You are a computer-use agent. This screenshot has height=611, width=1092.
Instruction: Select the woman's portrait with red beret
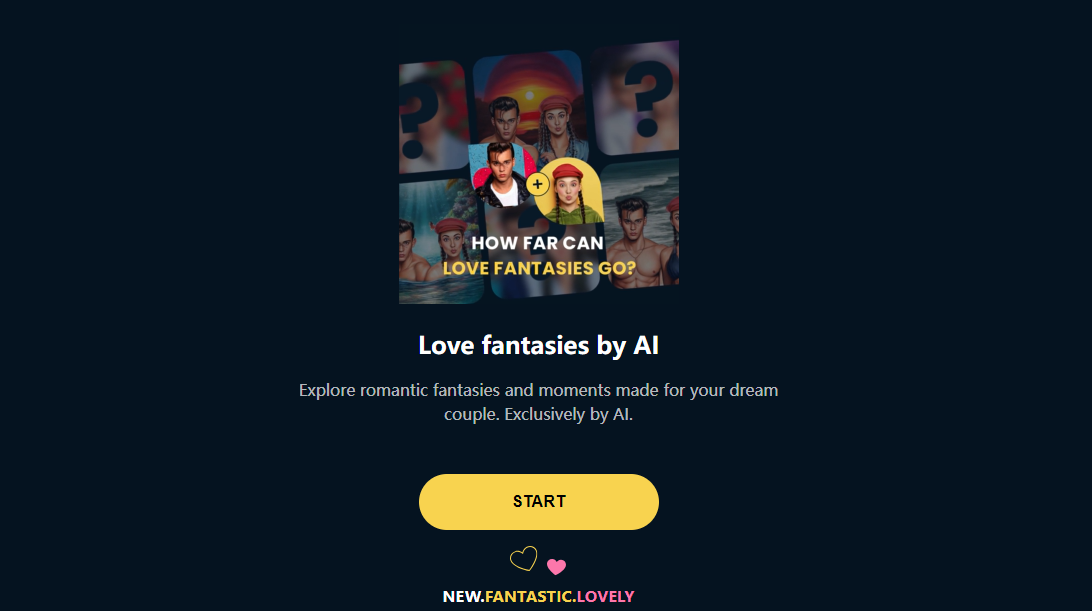click(570, 191)
